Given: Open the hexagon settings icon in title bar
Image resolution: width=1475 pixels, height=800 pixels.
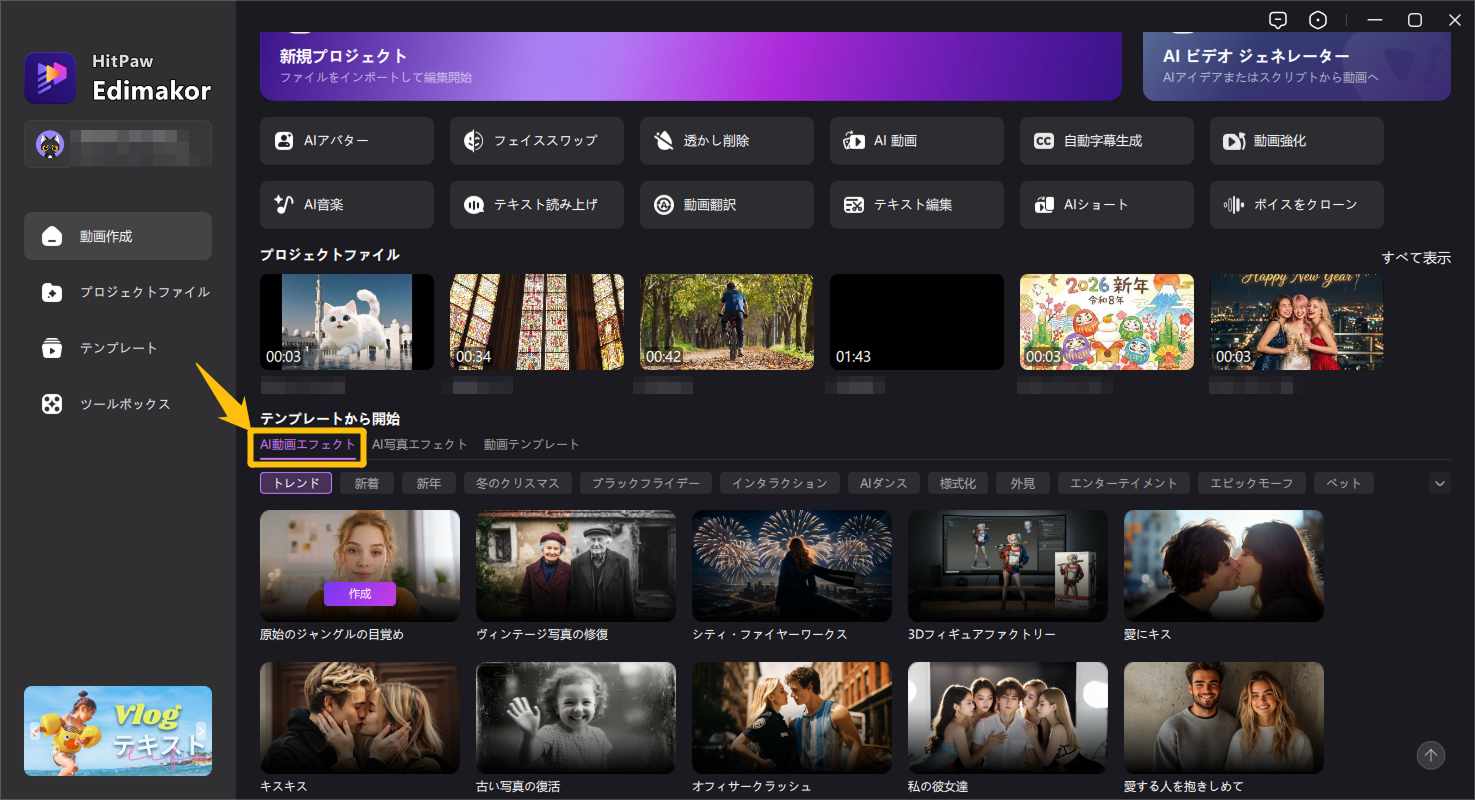Looking at the screenshot, I should click(1318, 20).
